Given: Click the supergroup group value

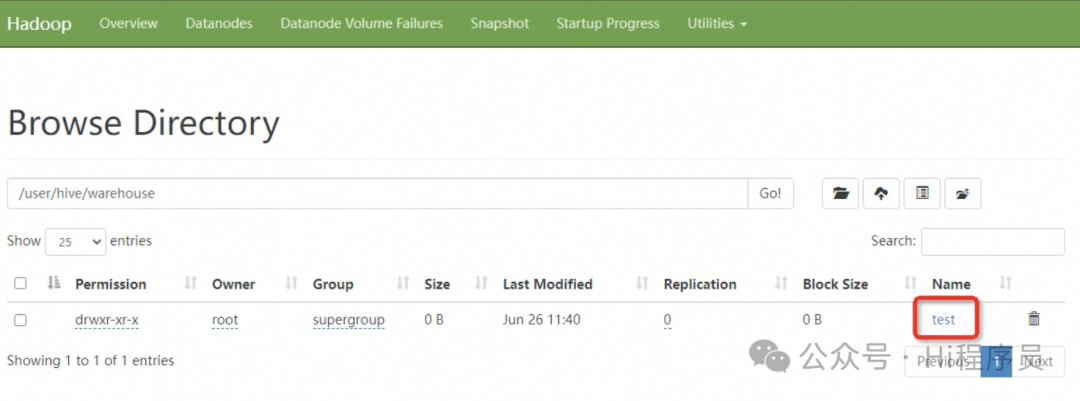Looking at the screenshot, I should click(349, 320).
